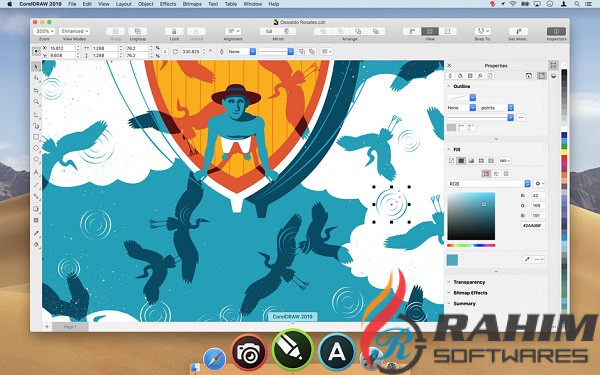The image size is (600, 375).
Task: Open outline width None dropdown in Properties
Action: tap(461, 108)
